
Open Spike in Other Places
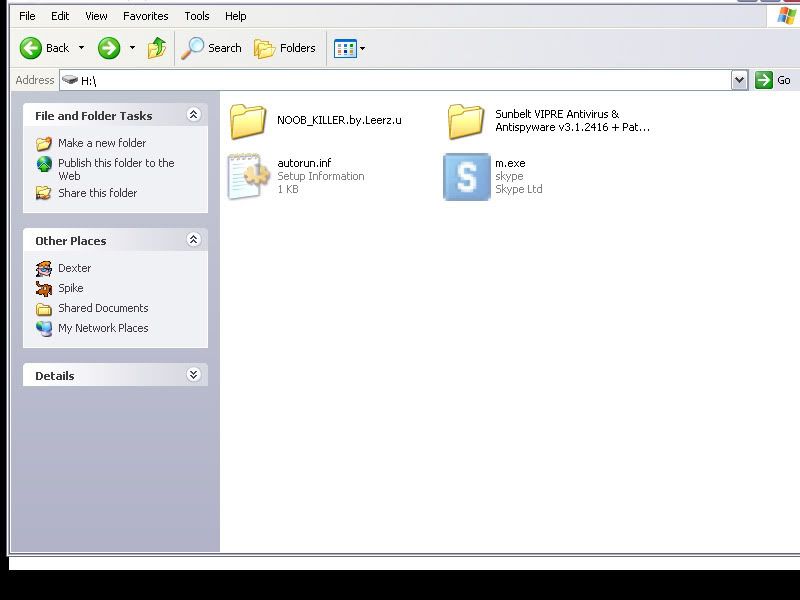pos(70,288)
